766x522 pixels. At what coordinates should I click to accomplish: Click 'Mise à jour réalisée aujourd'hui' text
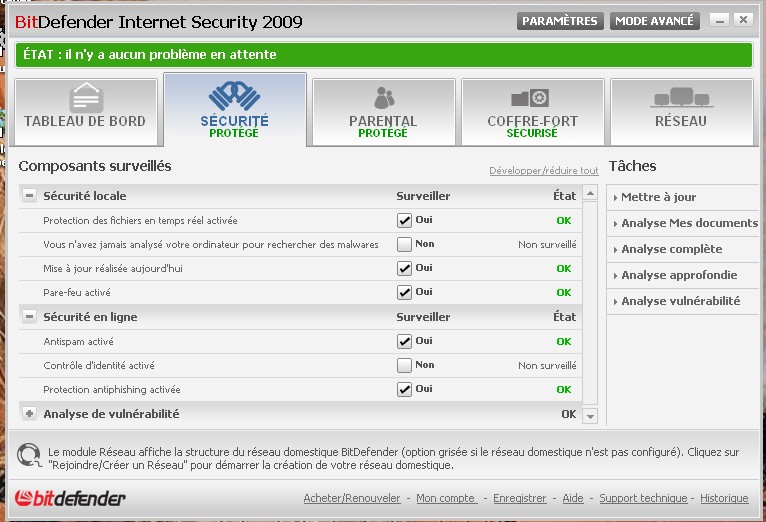[x=113, y=269]
